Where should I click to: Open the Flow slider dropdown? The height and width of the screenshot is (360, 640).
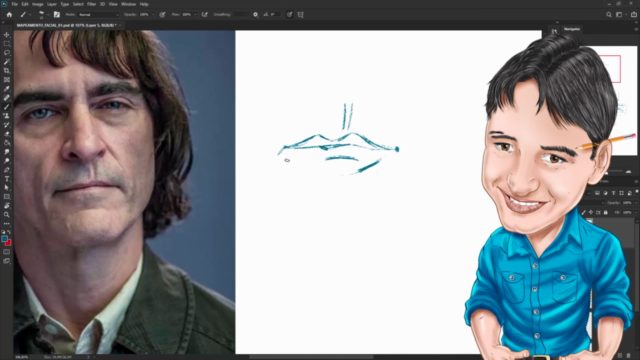(x=196, y=15)
